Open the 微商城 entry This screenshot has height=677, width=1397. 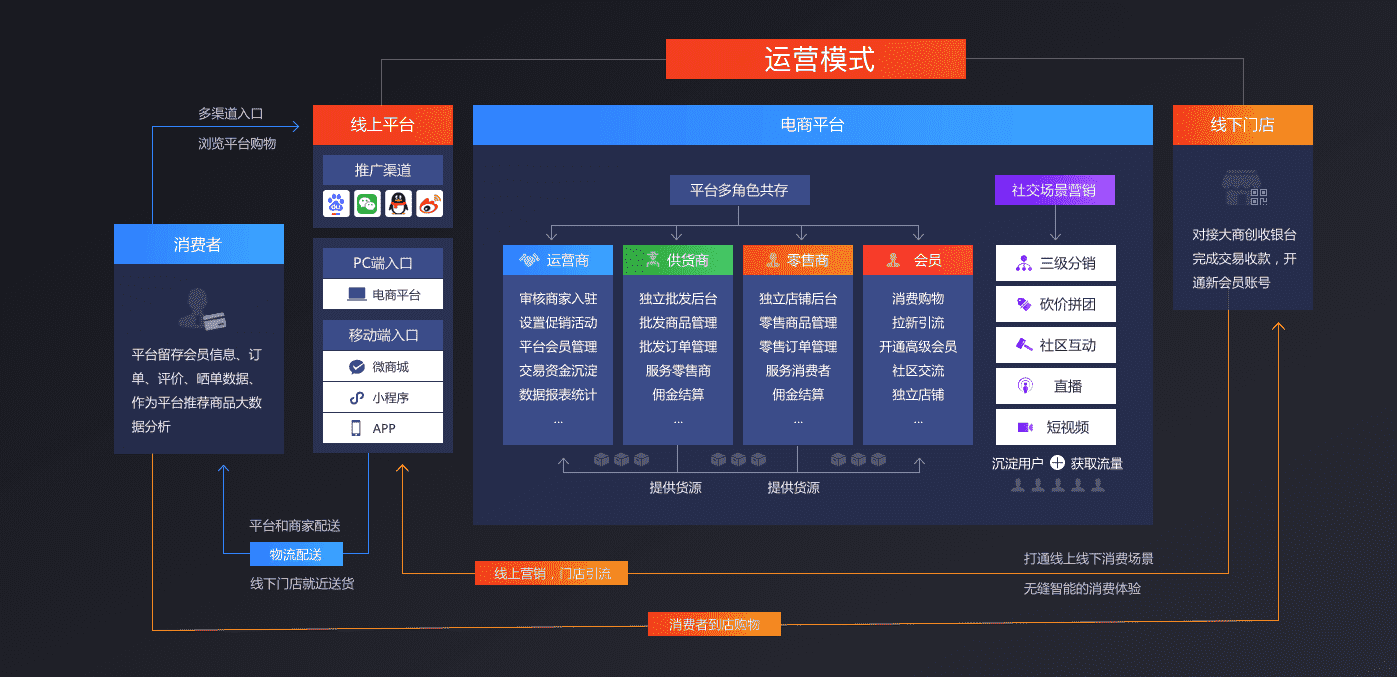383,367
